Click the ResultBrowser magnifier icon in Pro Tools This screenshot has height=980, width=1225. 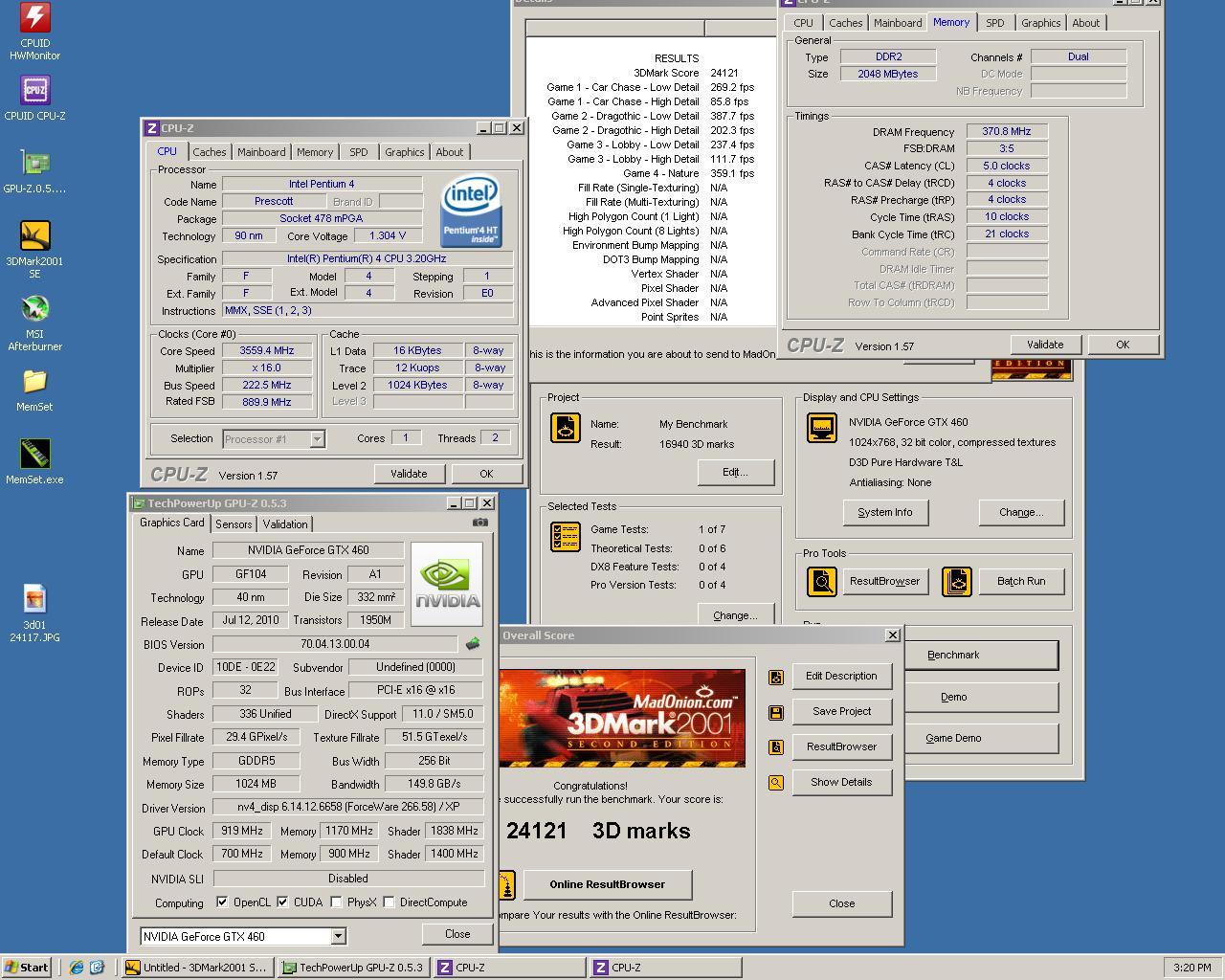821,581
